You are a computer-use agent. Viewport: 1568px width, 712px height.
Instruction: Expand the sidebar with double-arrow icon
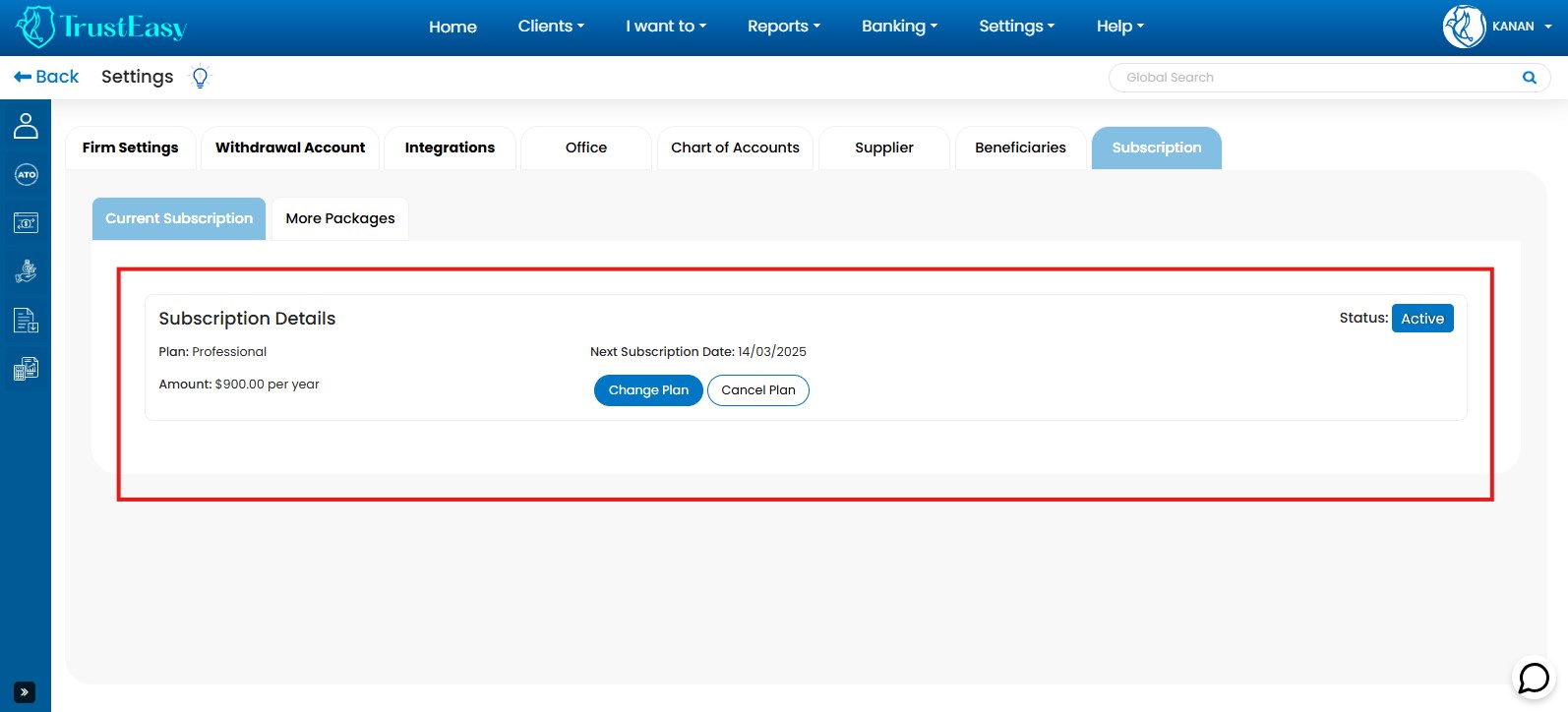point(25,692)
